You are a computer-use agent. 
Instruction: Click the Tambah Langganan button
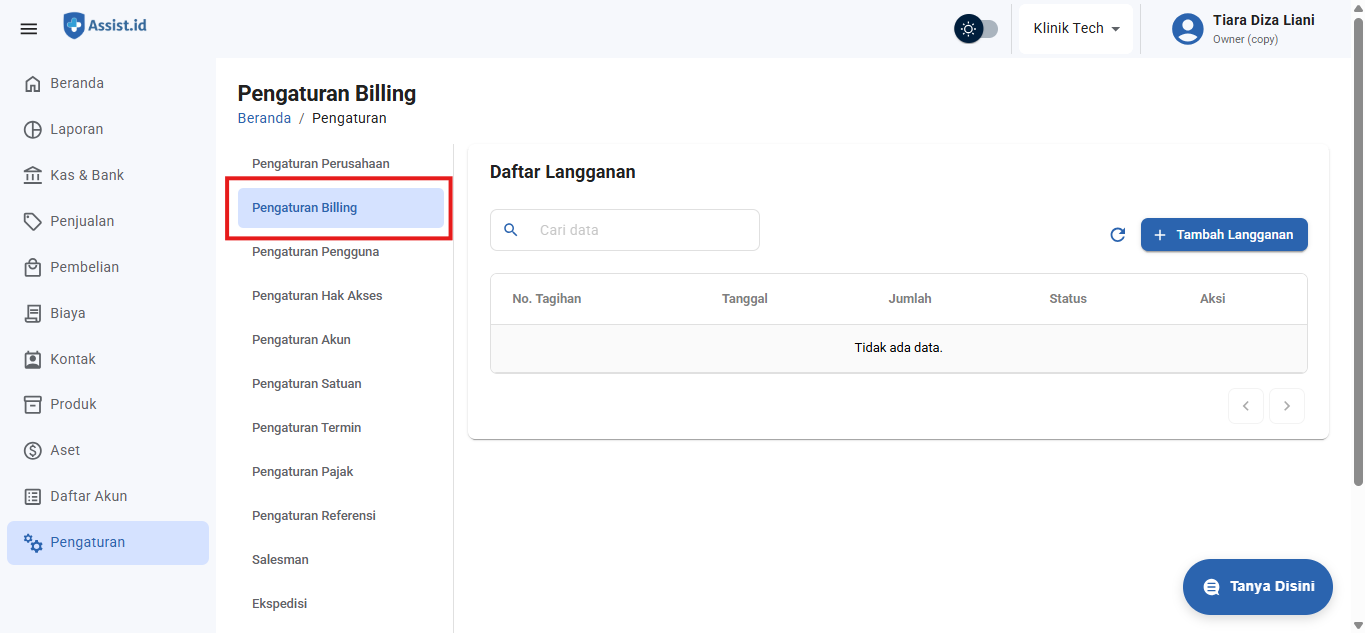coord(1224,235)
